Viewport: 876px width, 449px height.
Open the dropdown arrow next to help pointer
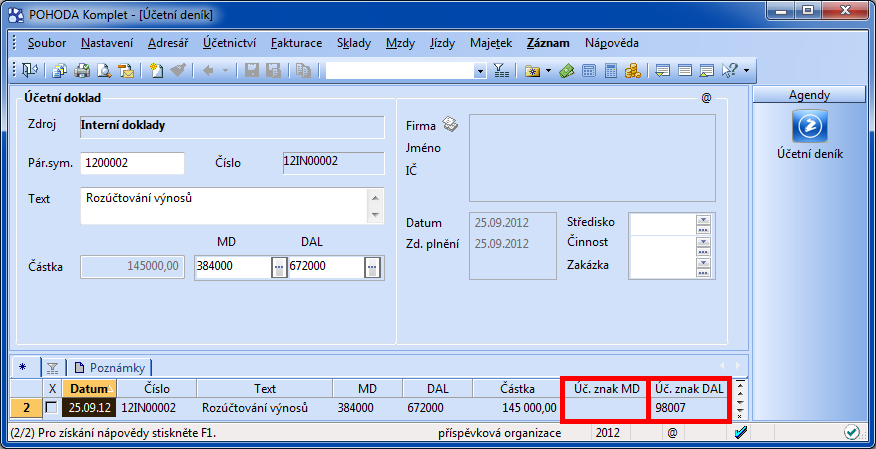click(746, 71)
